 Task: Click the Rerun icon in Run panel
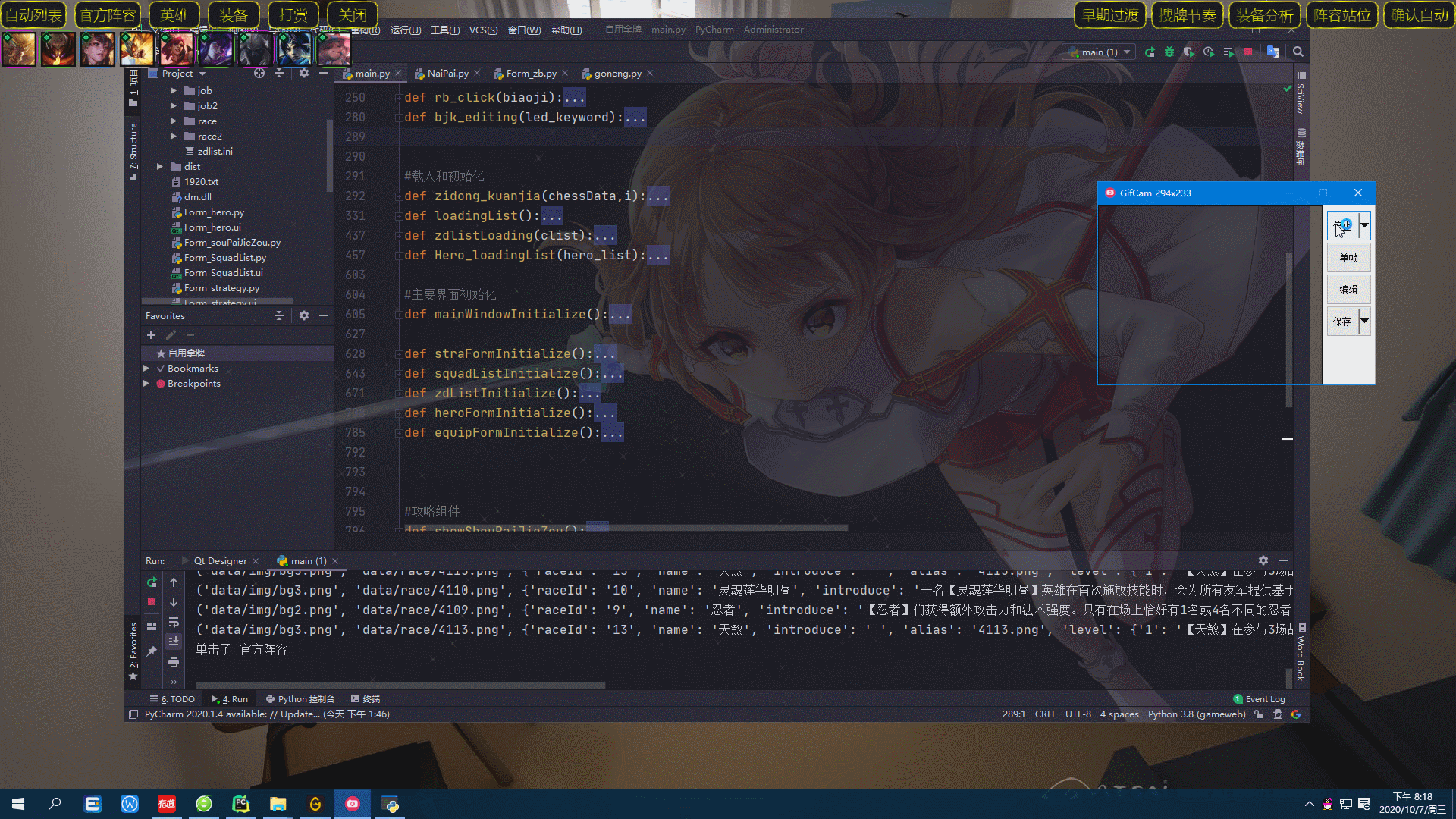[x=152, y=582]
